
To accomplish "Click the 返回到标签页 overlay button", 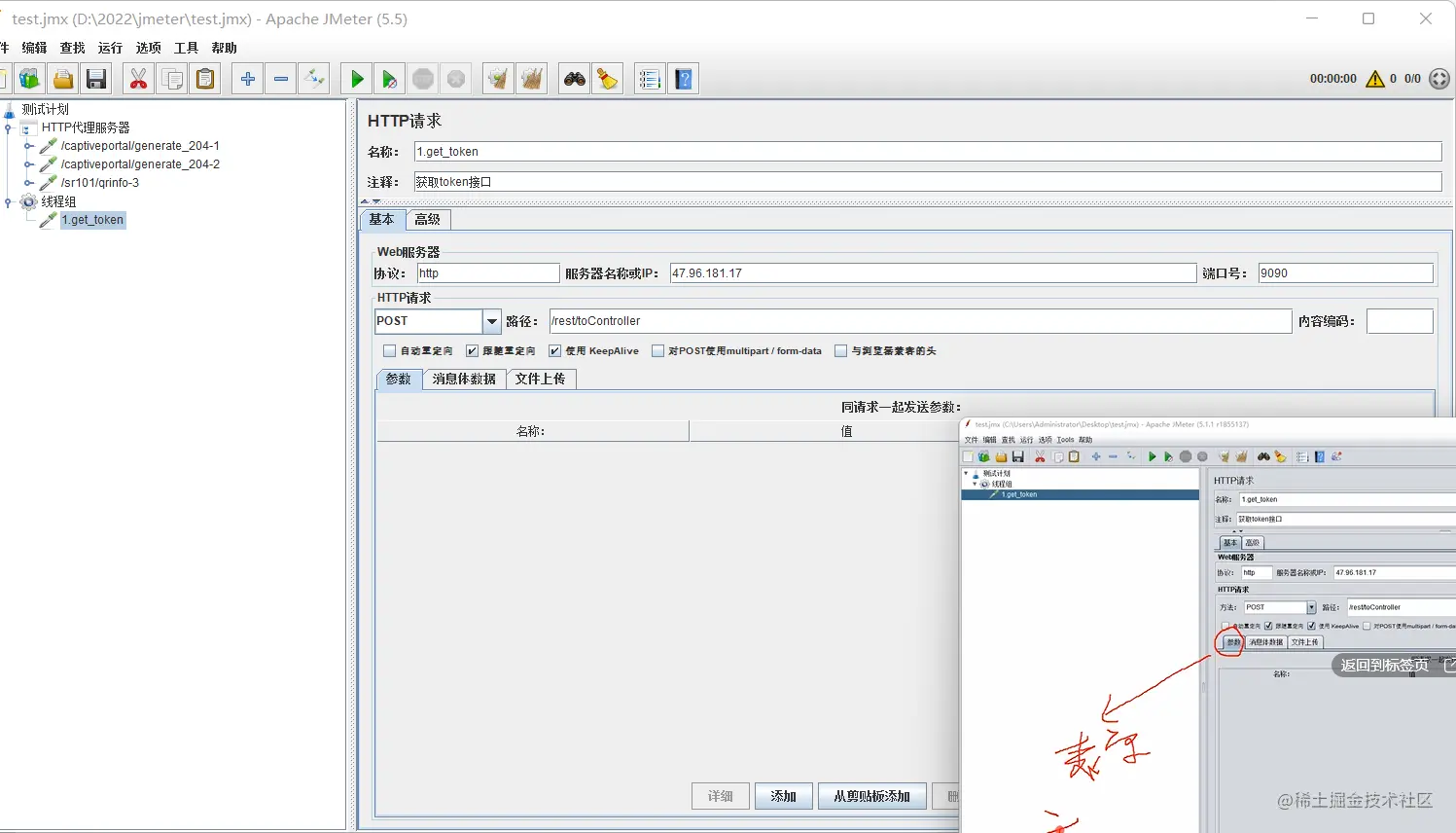I will click(1393, 666).
